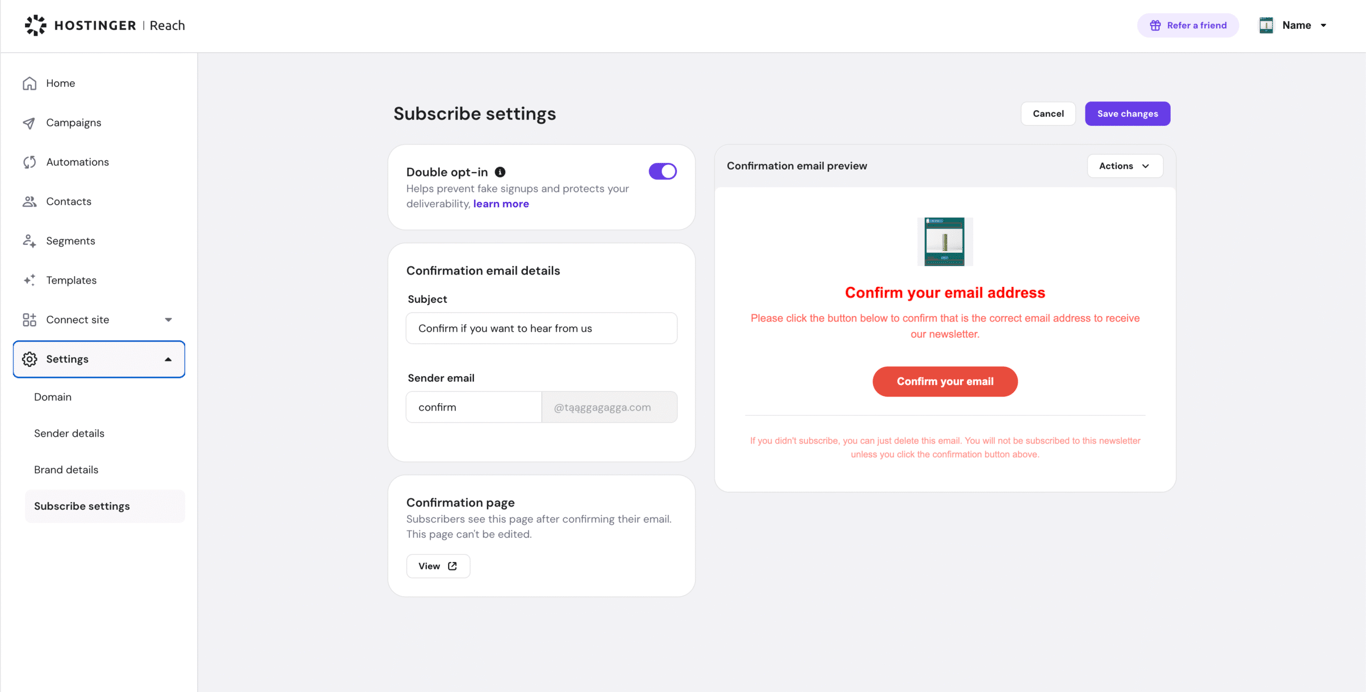The height and width of the screenshot is (692, 1366).
Task: Click the Save changes button
Action: (1127, 113)
